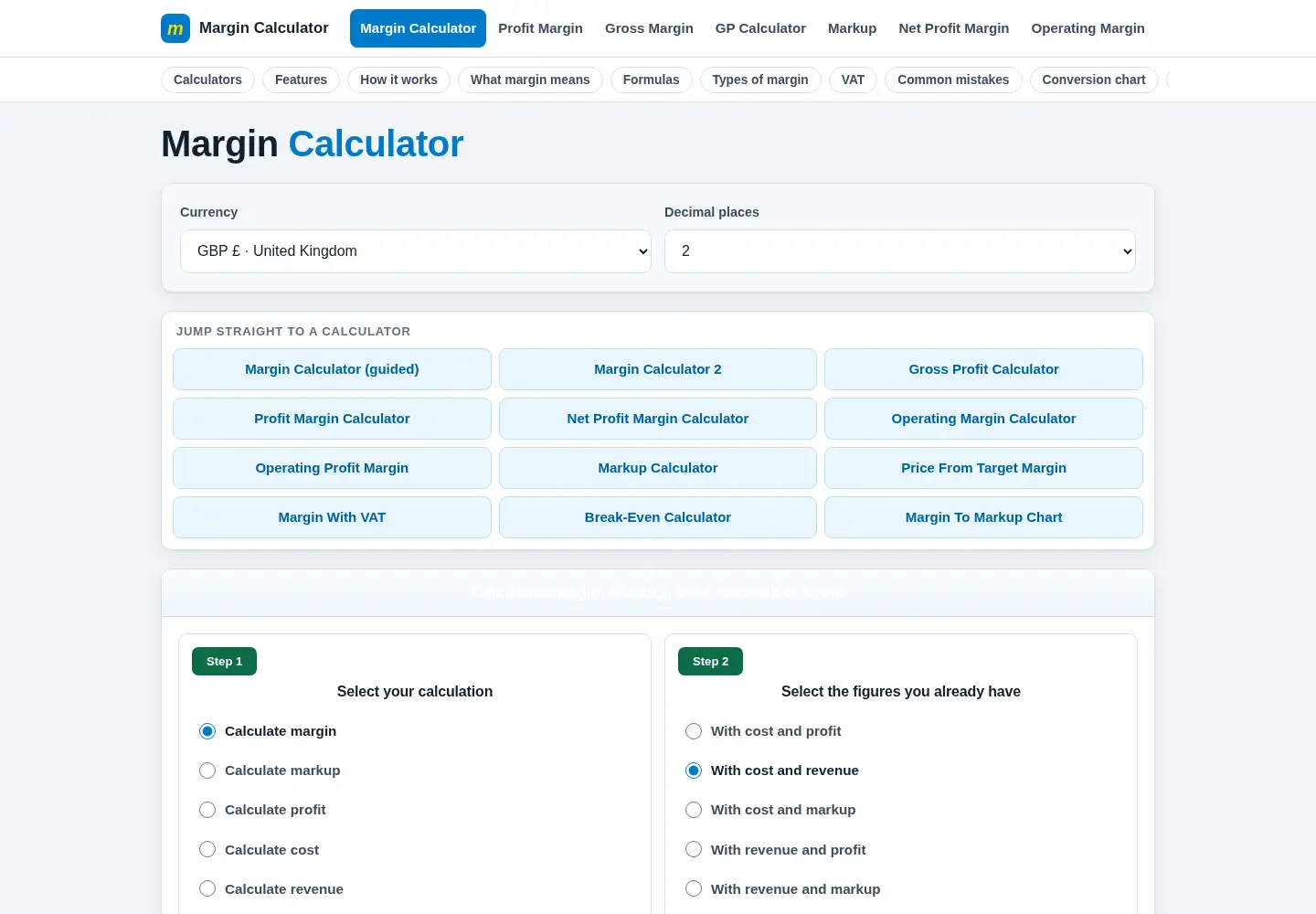Select the Calculate revenue option
Screen dimensions: 1316x914
pyautogui.click(x=207, y=889)
